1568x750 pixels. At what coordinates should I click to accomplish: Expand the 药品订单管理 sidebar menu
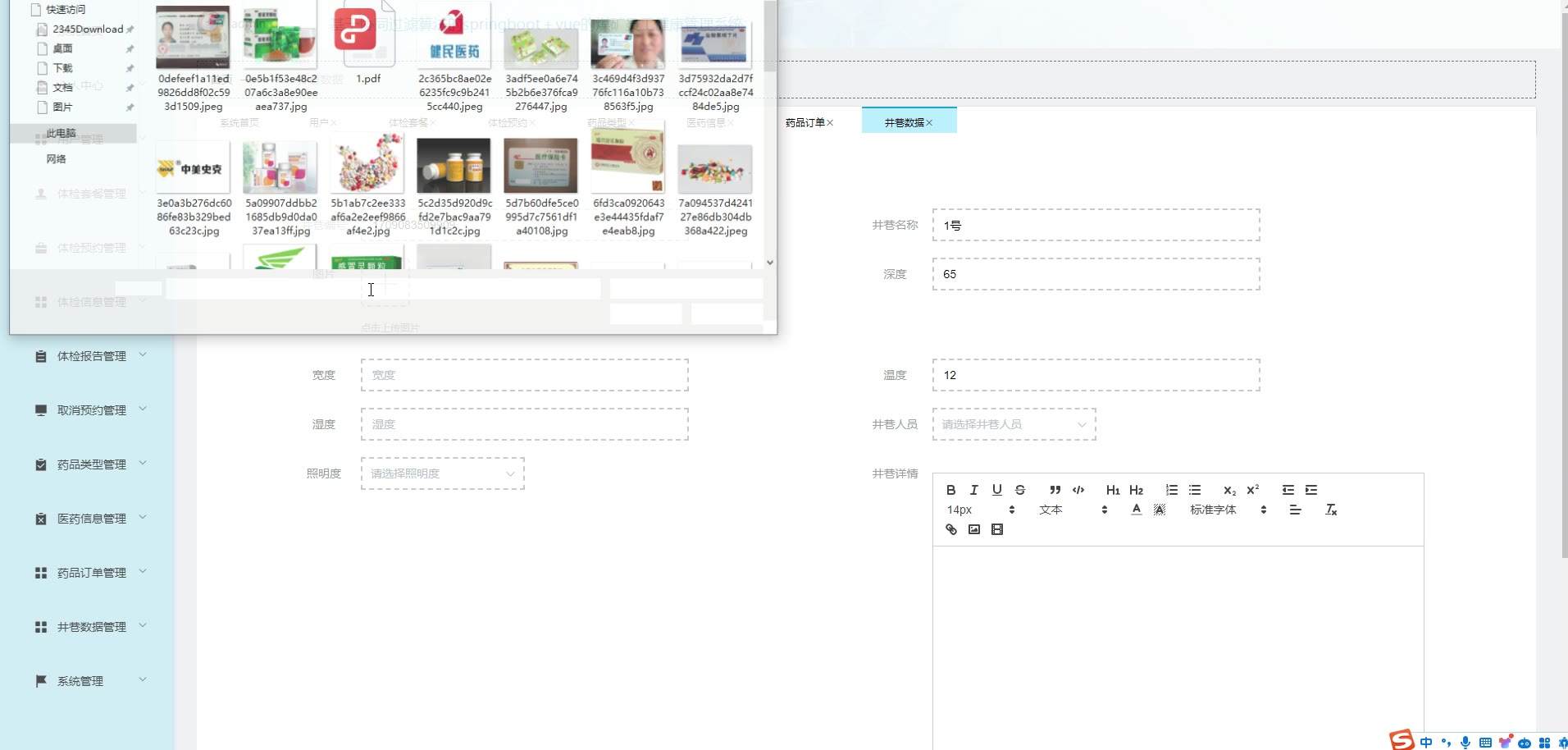click(91, 573)
